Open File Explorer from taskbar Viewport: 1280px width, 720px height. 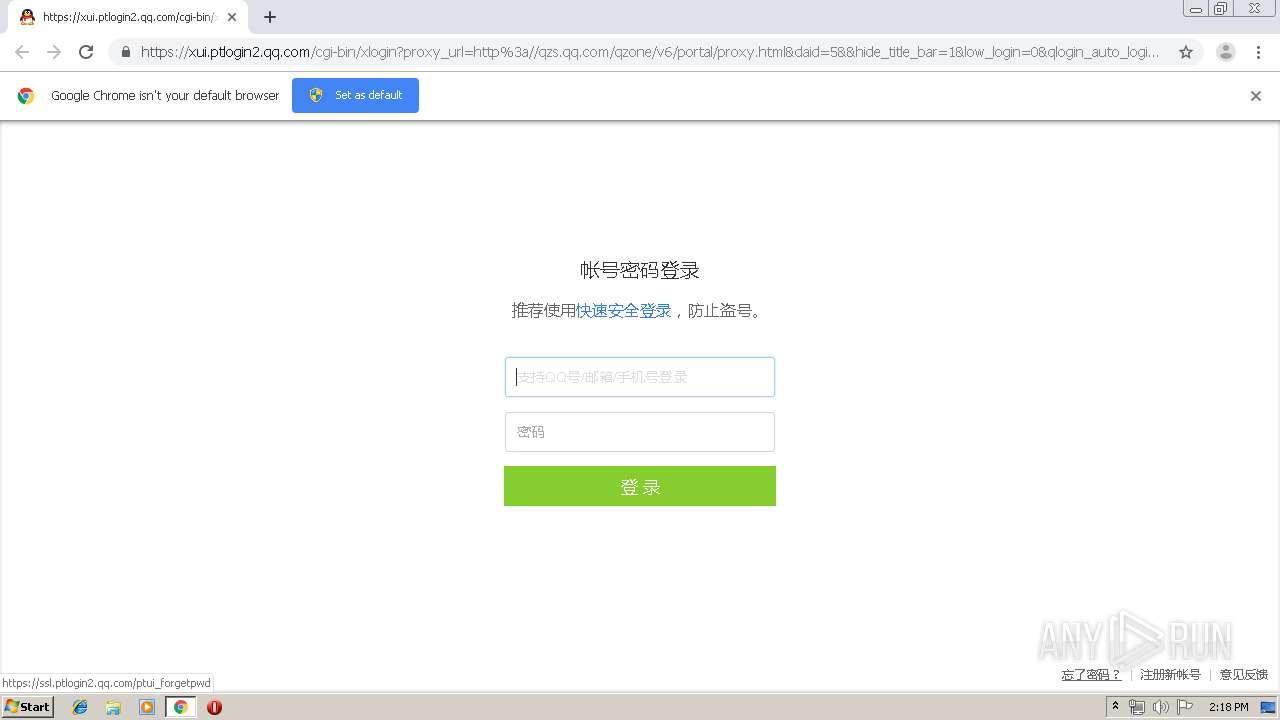(113, 707)
